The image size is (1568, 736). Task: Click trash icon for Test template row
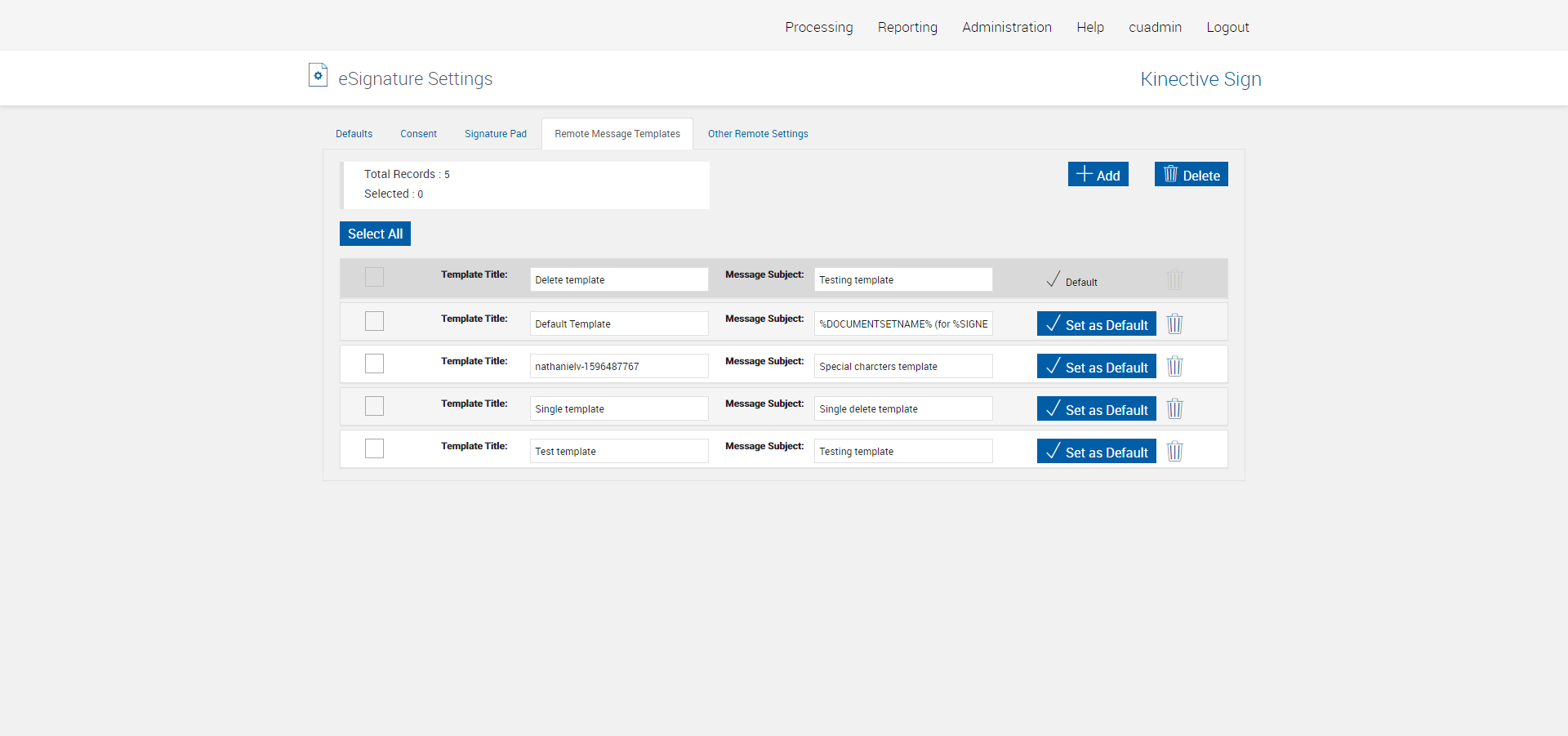1174,452
